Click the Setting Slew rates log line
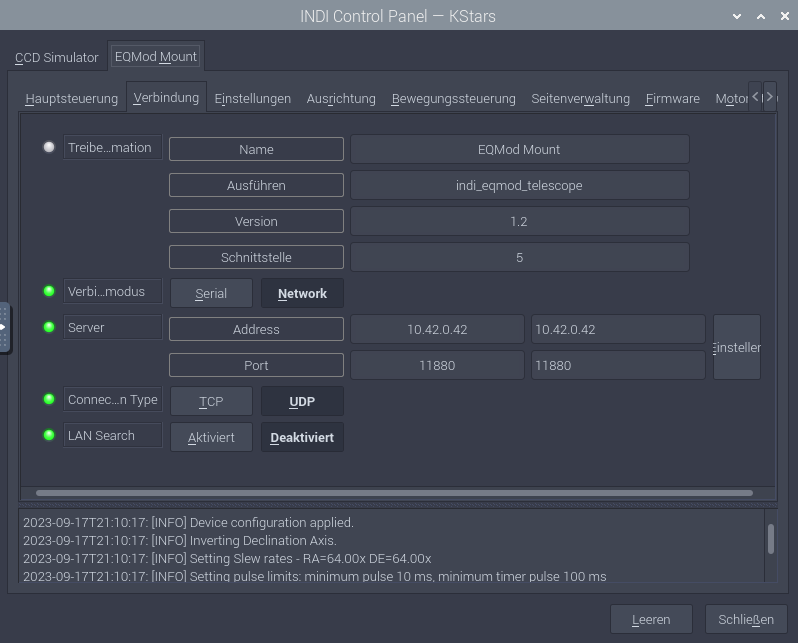 click(x=227, y=558)
